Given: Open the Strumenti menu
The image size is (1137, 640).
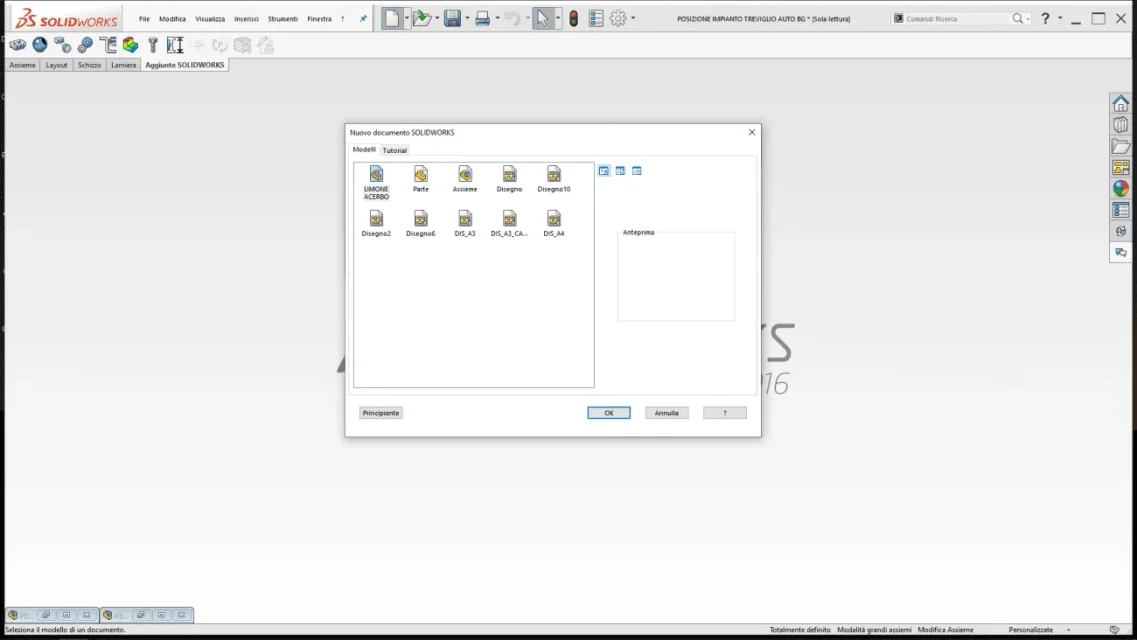Looking at the screenshot, I should coord(283,19).
